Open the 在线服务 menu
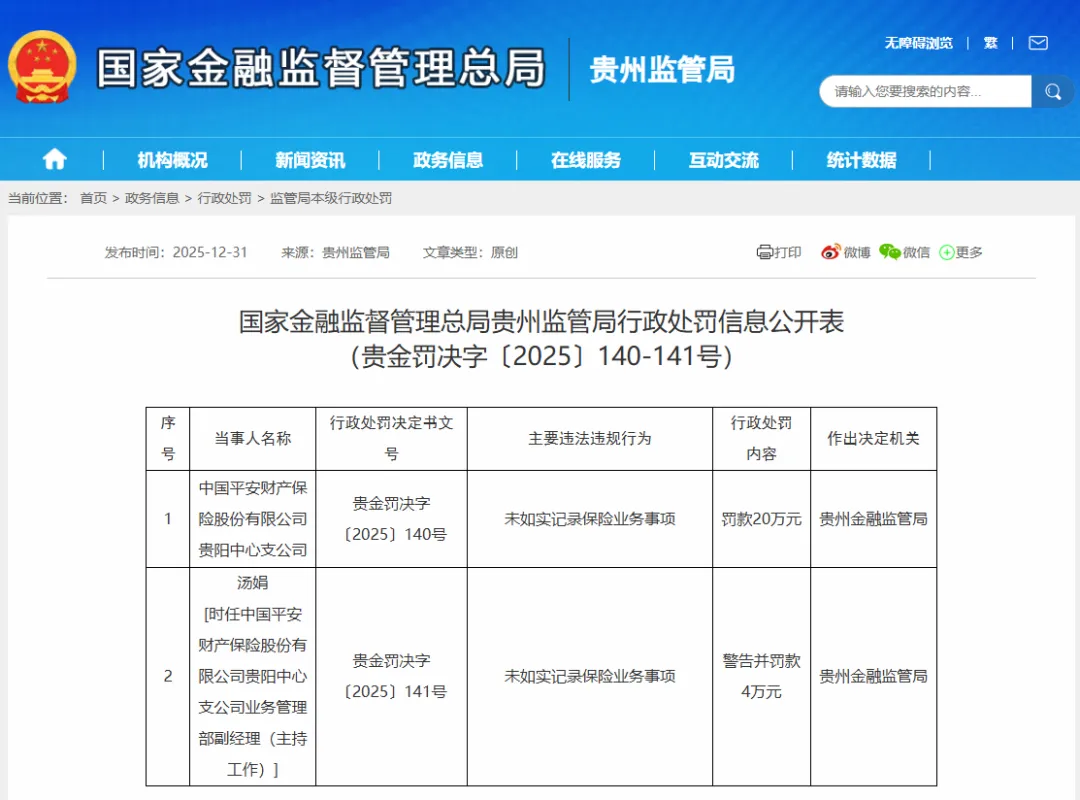Viewport: 1080px width, 800px height. coord(585,161)
